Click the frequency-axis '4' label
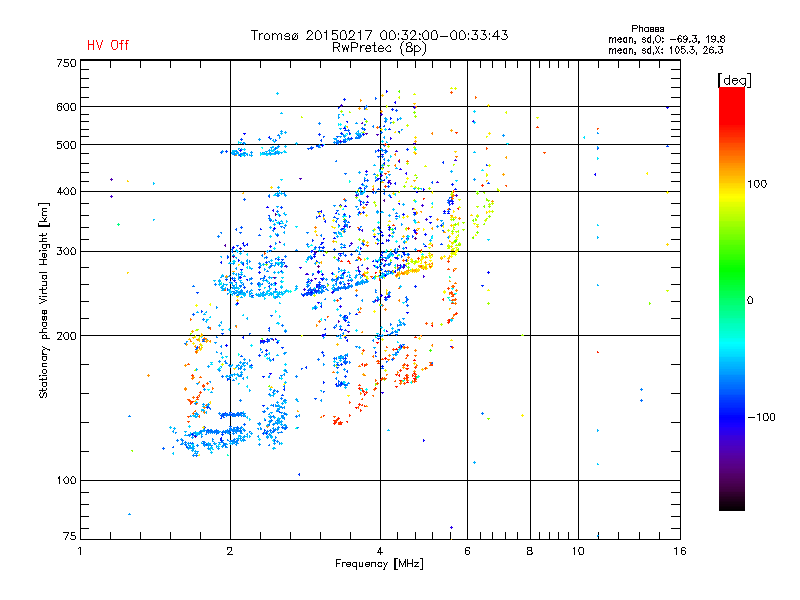The image size is (800, 600). [x=380, y=551]
